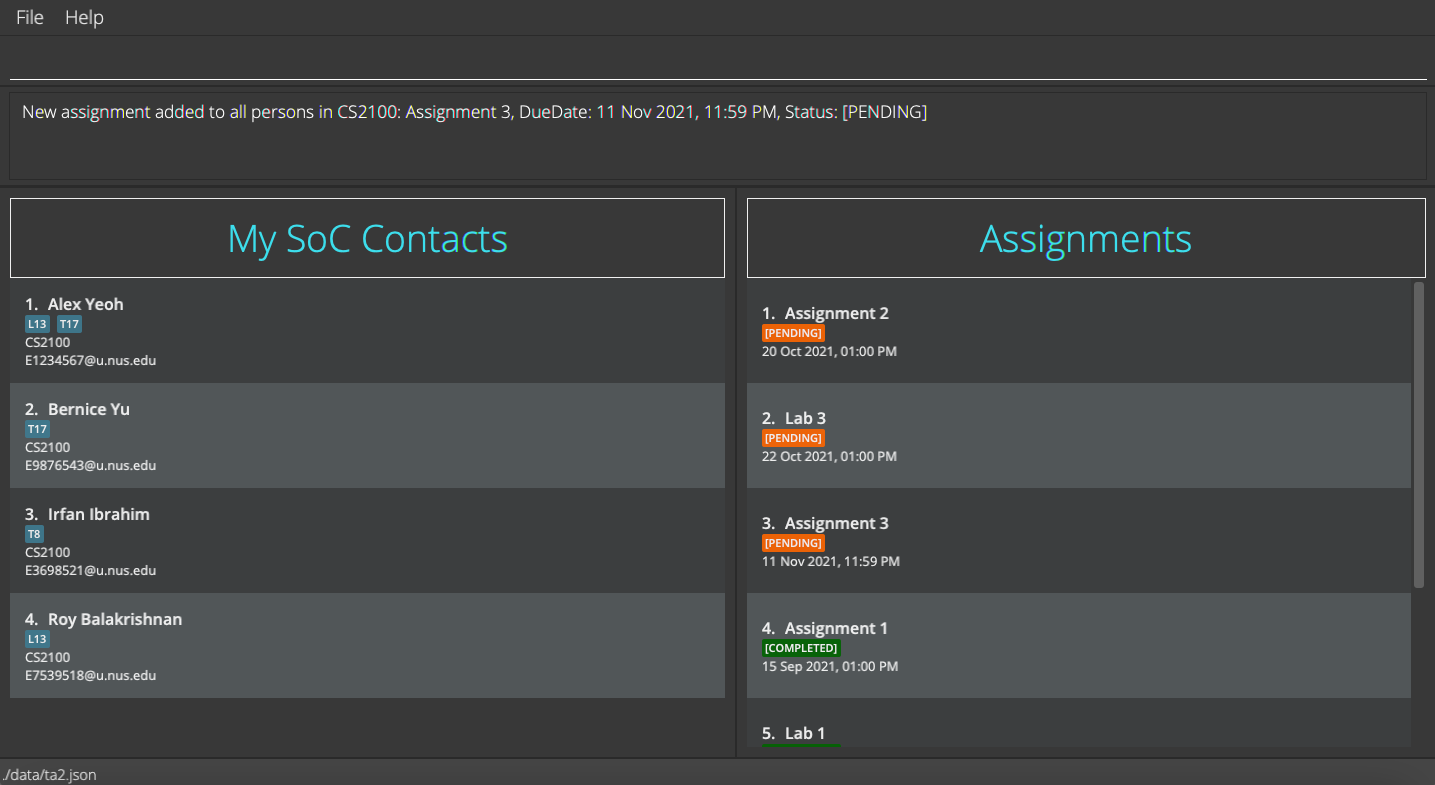Screen dimensions: 1435x785
Task: Click the PENDING badge on Lab 3
Action: tap(793, 437)
